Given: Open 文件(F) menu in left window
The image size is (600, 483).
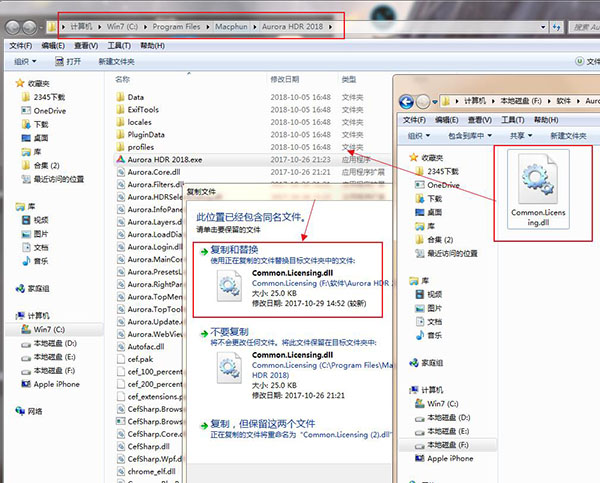Looking at the screenshot, I should (x=21, y=46).
